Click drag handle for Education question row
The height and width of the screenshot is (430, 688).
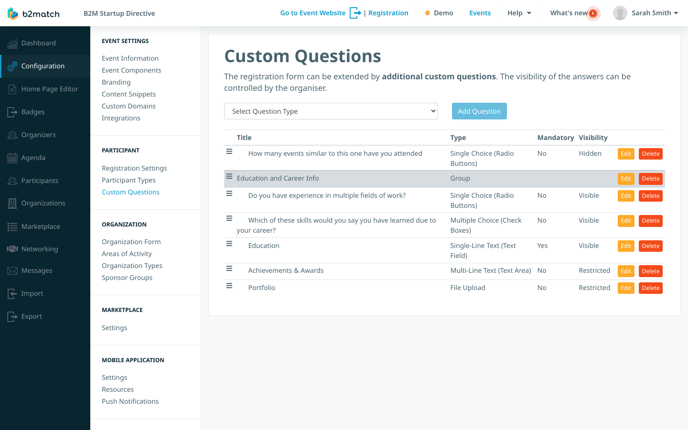tap(229, 244)
